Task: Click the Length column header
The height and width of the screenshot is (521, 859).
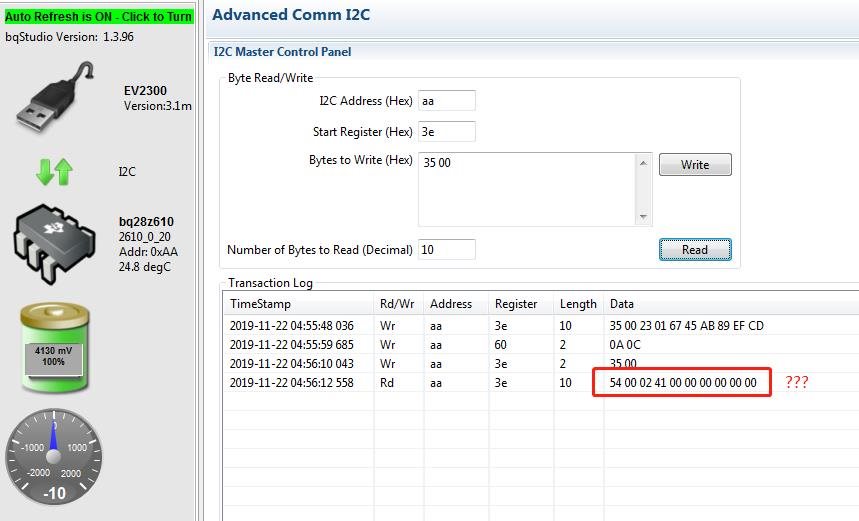Action: (x=579, y=304)
